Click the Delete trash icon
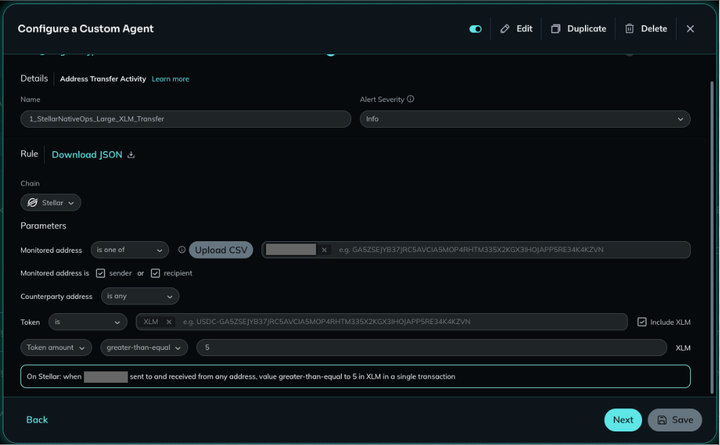Image resolution: width=720 pixels, height=445 pixels. click(x=630, y=28)
